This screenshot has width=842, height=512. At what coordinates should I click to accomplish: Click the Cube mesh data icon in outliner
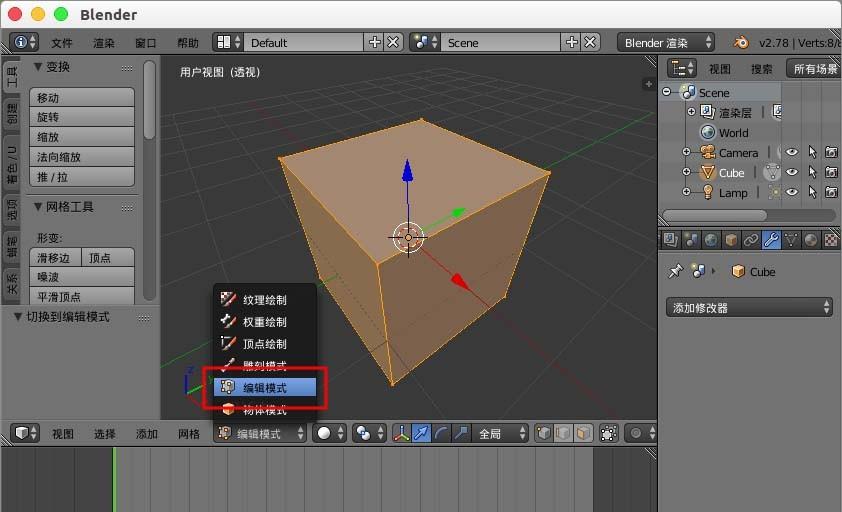pyautogui.click(x=772, y=172)
